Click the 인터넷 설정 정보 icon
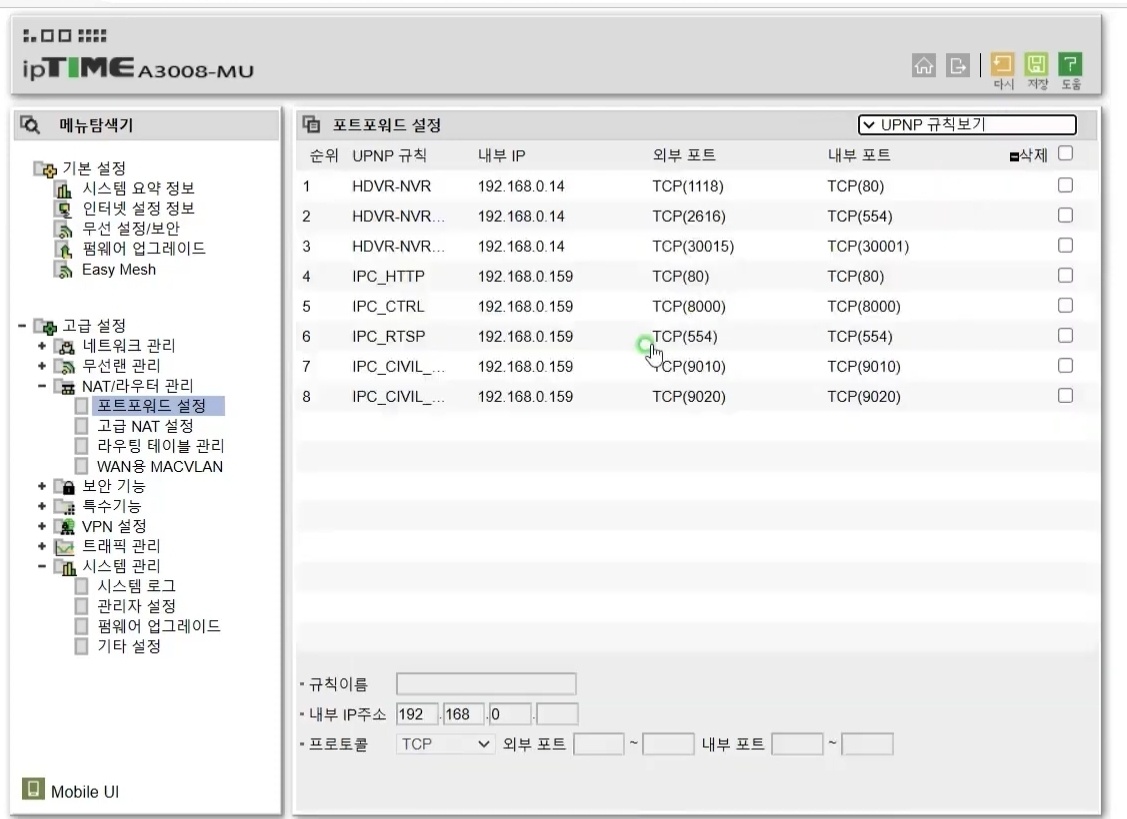This screenshot has height=819, width=1127. coord(64,209)
